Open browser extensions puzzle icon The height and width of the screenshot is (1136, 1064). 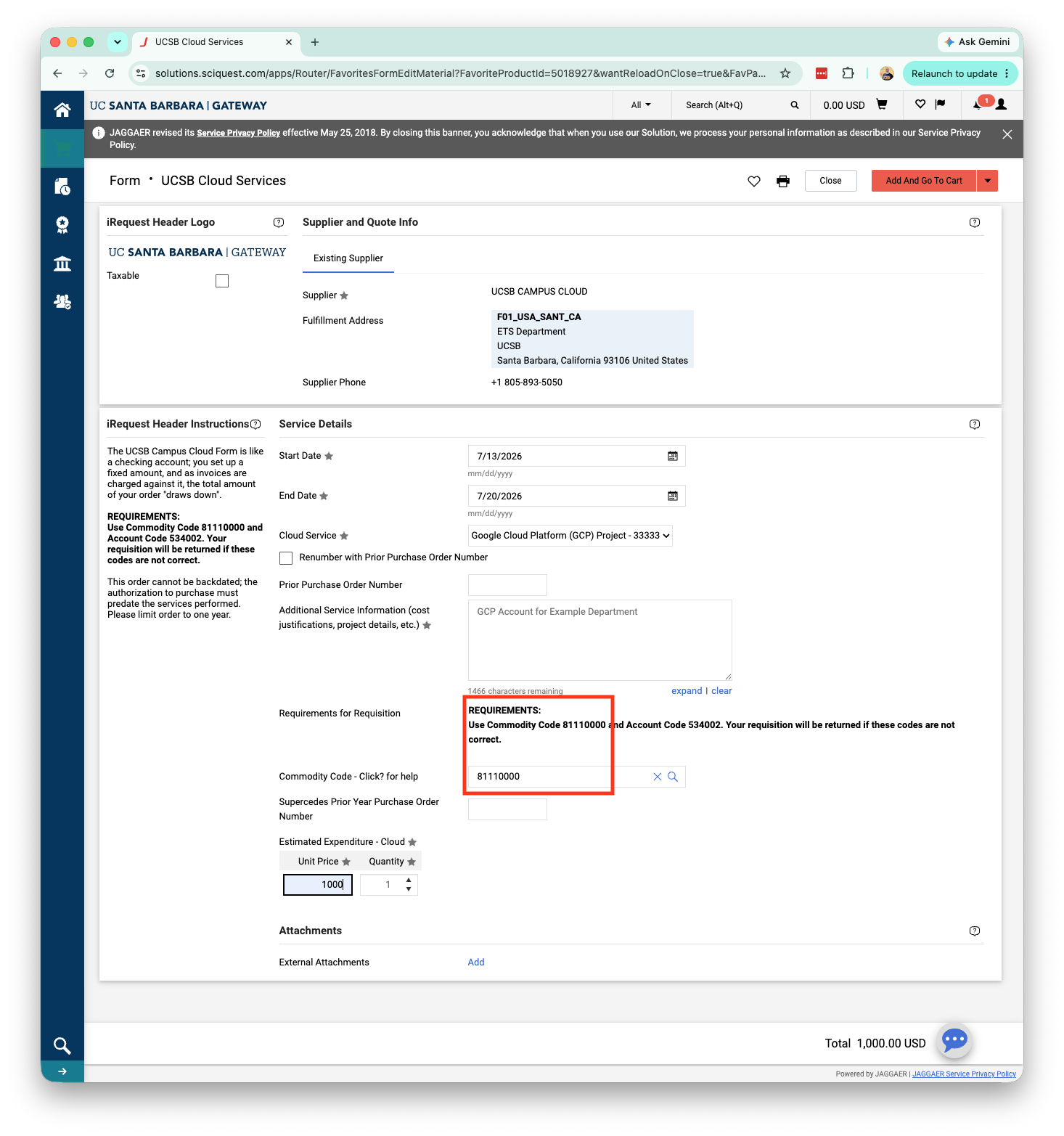click(x=848, y=73)
